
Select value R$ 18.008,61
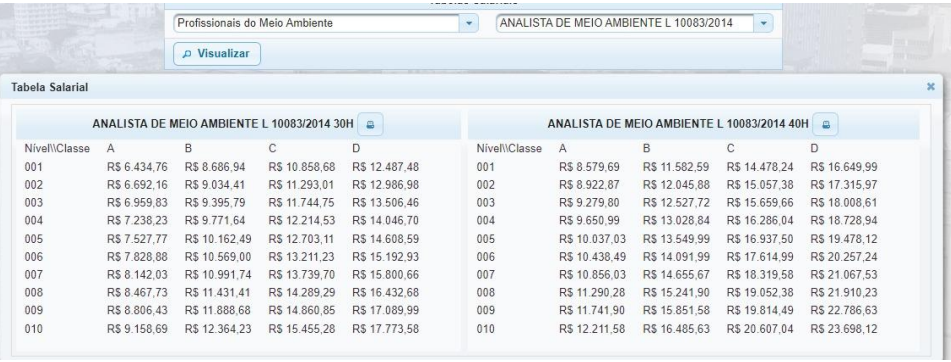pos(844,203)
